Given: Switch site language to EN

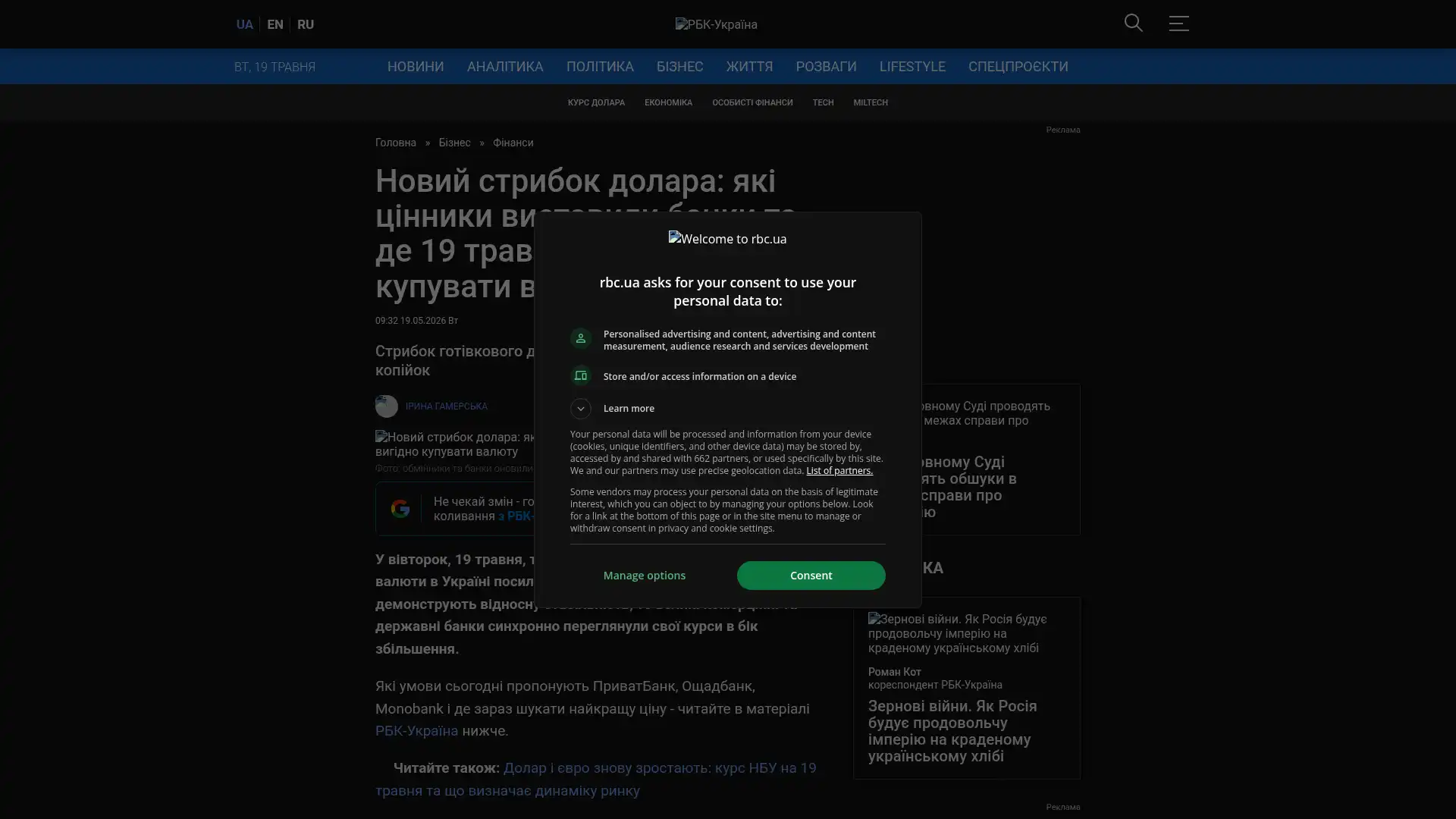Looking at the screenshot, I should [x=275, y=24].
